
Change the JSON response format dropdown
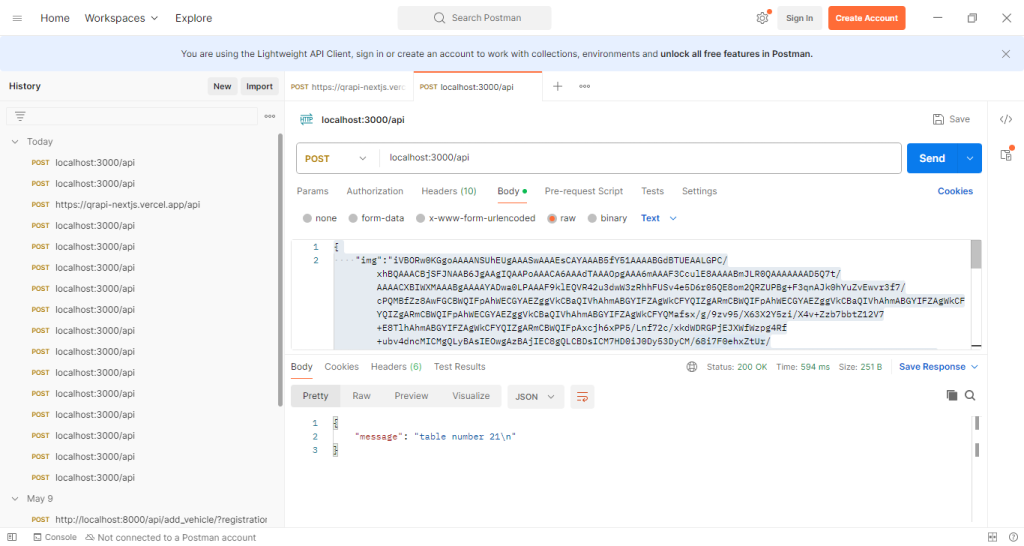536,396
